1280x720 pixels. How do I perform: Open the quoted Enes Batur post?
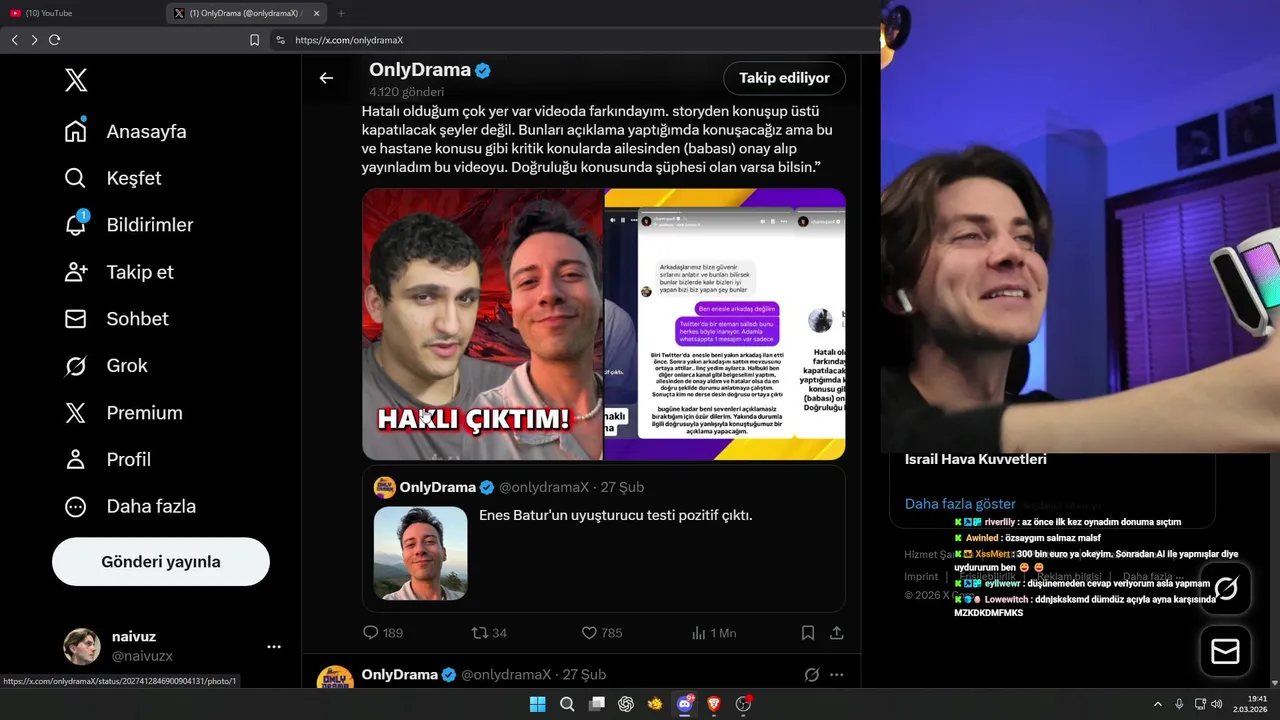[x=604, y=538]
